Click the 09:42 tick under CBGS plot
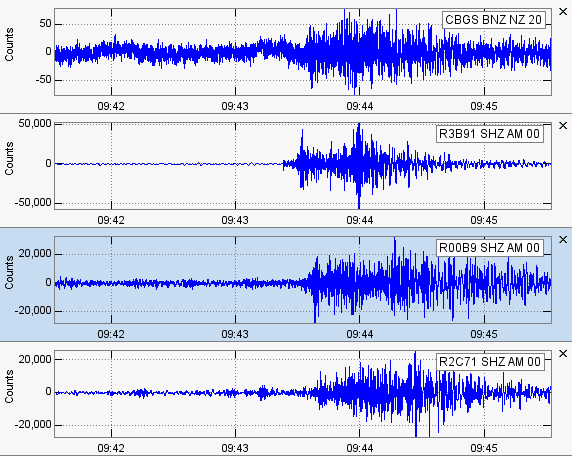Screen dimensions: 572x456 point(111,106)
